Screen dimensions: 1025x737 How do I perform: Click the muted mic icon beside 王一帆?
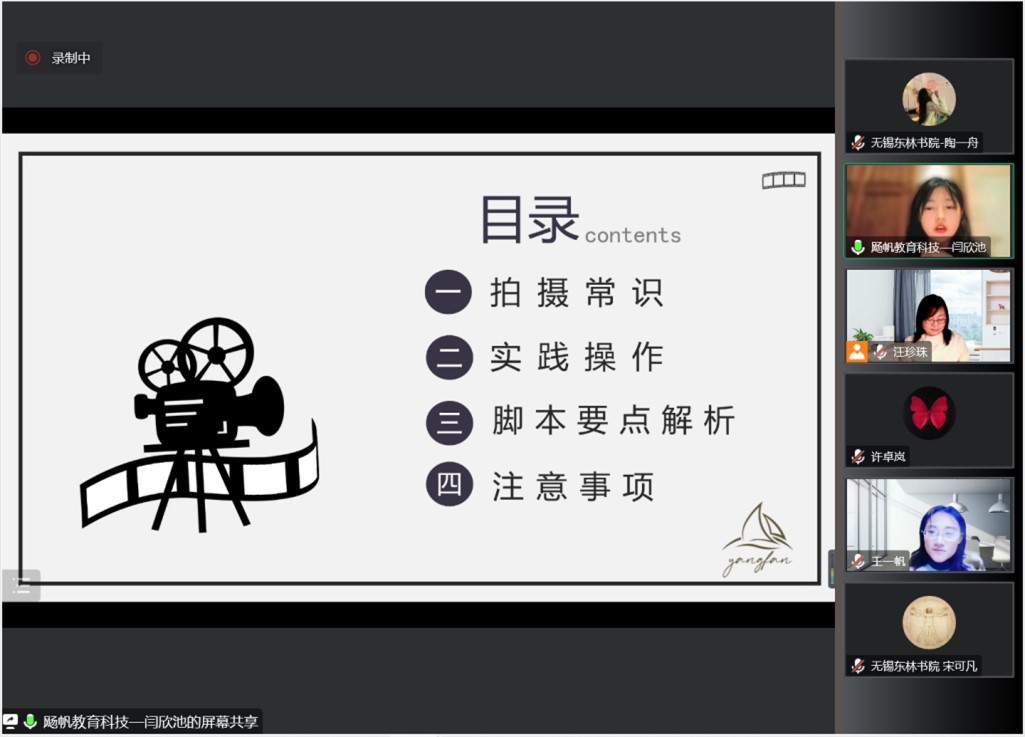click(858, 561)
